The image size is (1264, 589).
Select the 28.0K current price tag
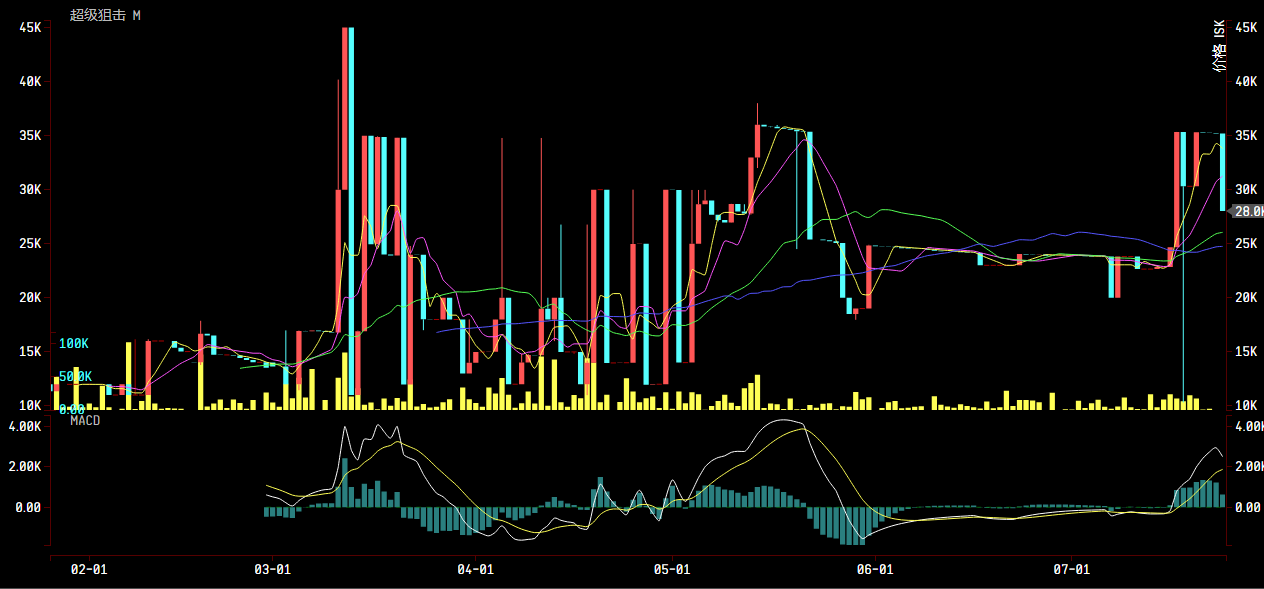click(1248, 211)
